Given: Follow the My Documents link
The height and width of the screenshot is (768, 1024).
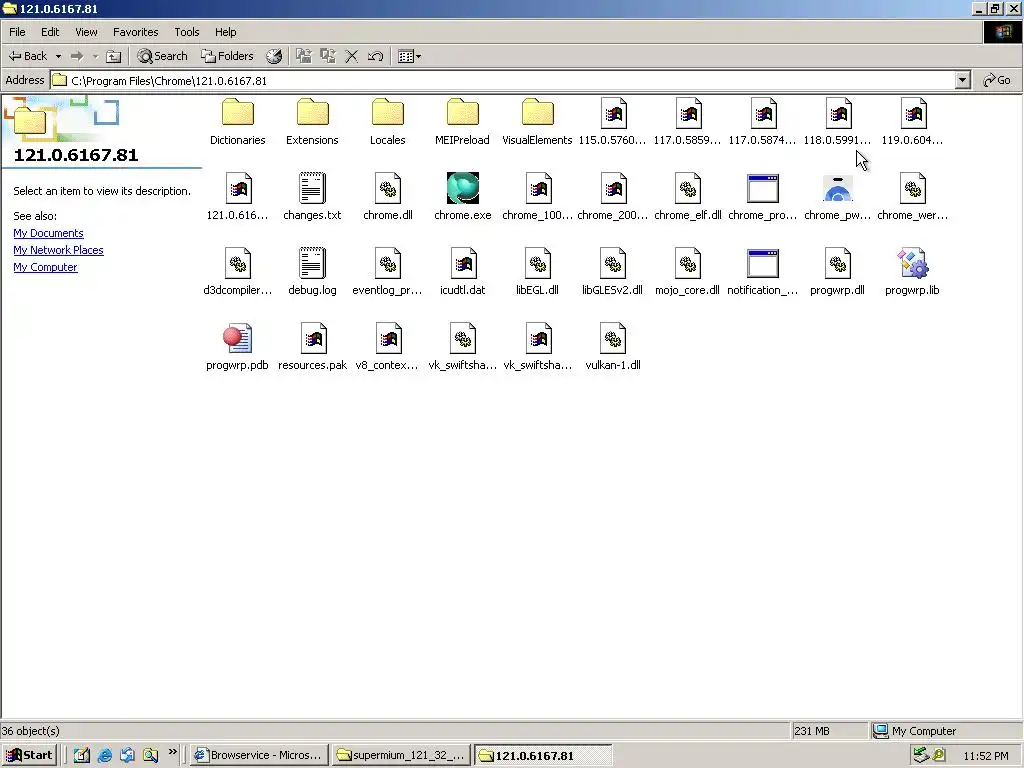Looking at the screenshot, I should coord(48,233).
